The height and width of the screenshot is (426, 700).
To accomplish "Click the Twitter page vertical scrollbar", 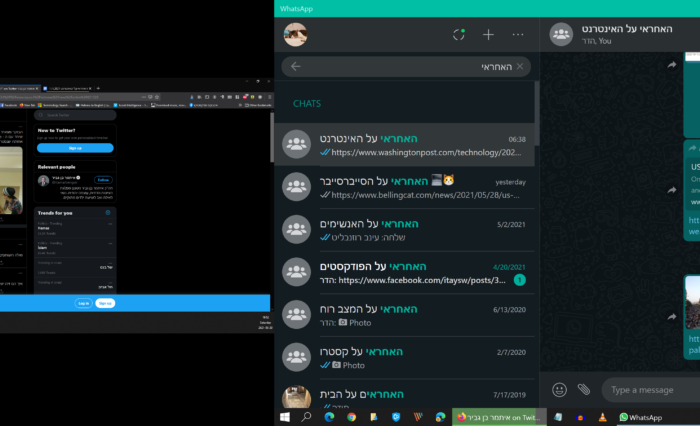I will 272,138.
